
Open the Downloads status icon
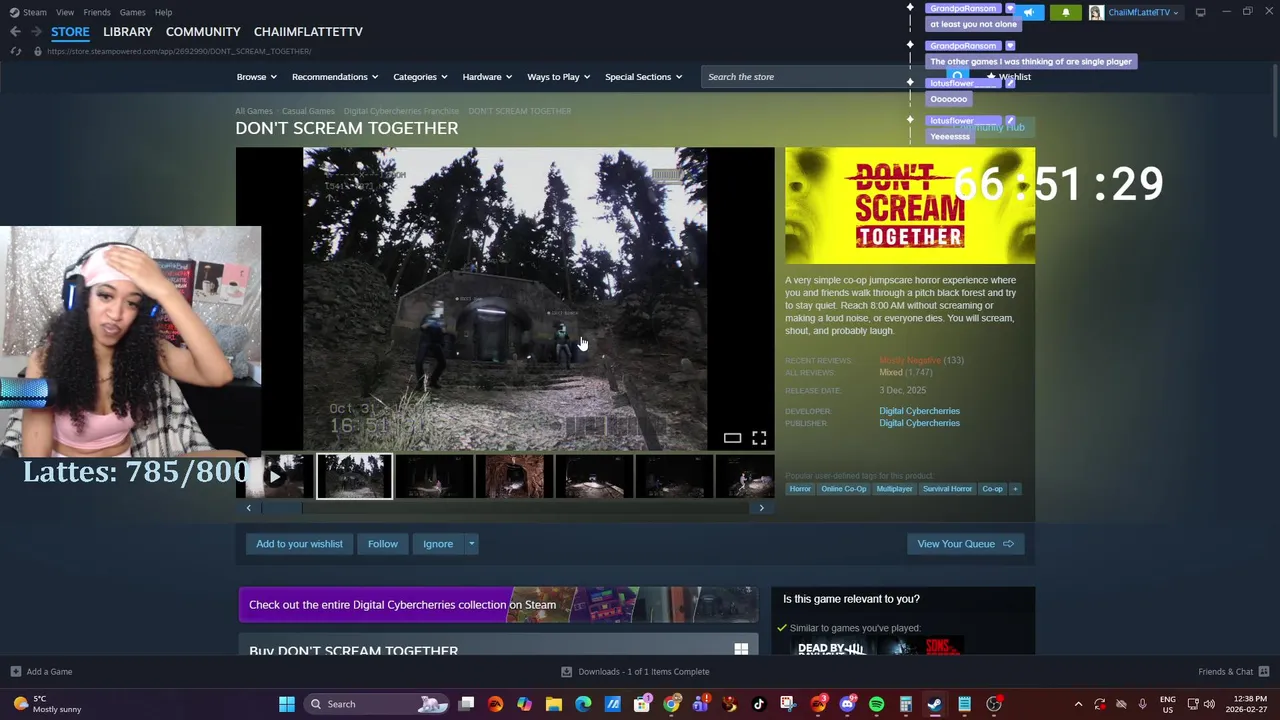pyautogui.click(x=566, y=672)
